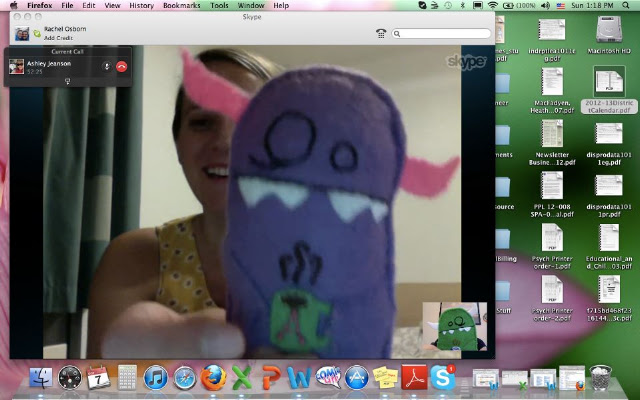
Task: Open the Skype dial pad phone icon
Action: coord(381,33)
